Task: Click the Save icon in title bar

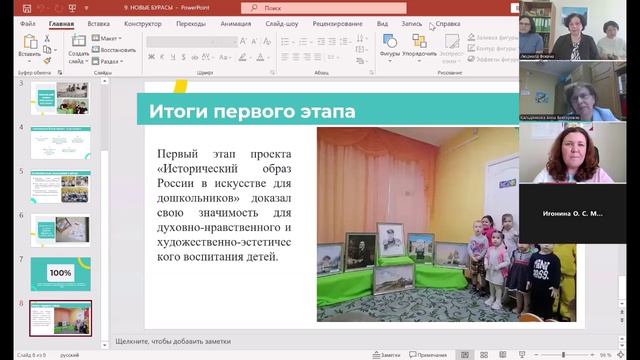Action: 27,8
